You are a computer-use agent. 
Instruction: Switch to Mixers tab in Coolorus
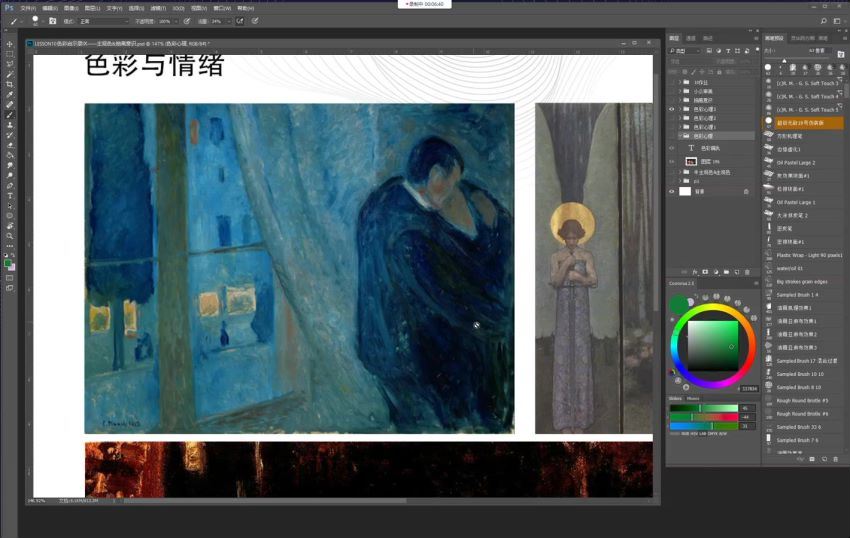click(x=693, y=399)
